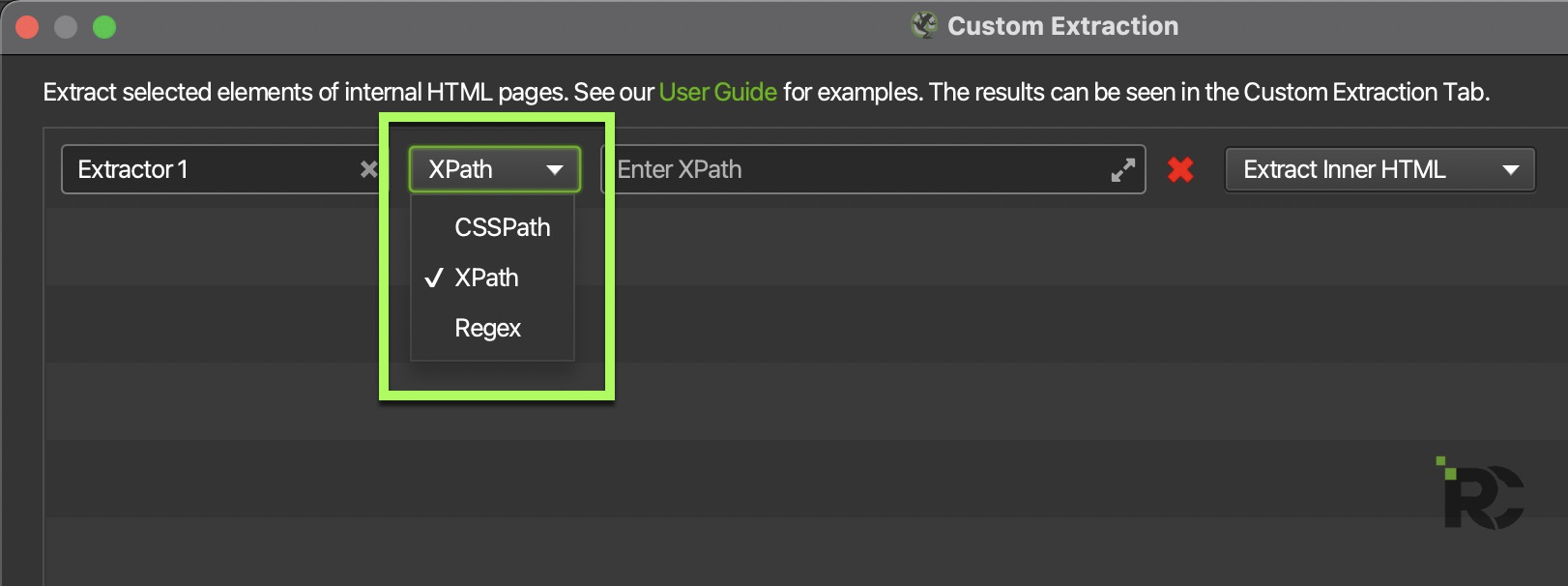Pick Regex from the dropdown list
The image size is (1568, 586).
coord(493,328)
